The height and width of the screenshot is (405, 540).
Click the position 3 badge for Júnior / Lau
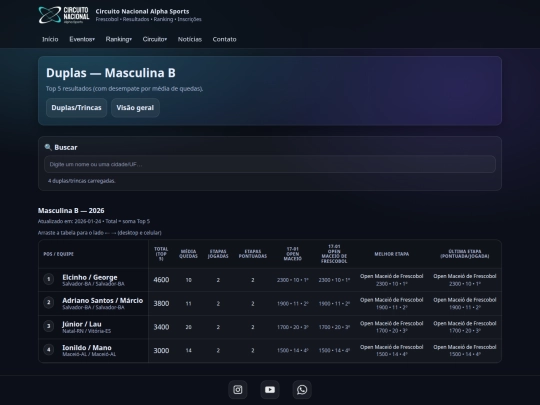click(x=49, y=326)
